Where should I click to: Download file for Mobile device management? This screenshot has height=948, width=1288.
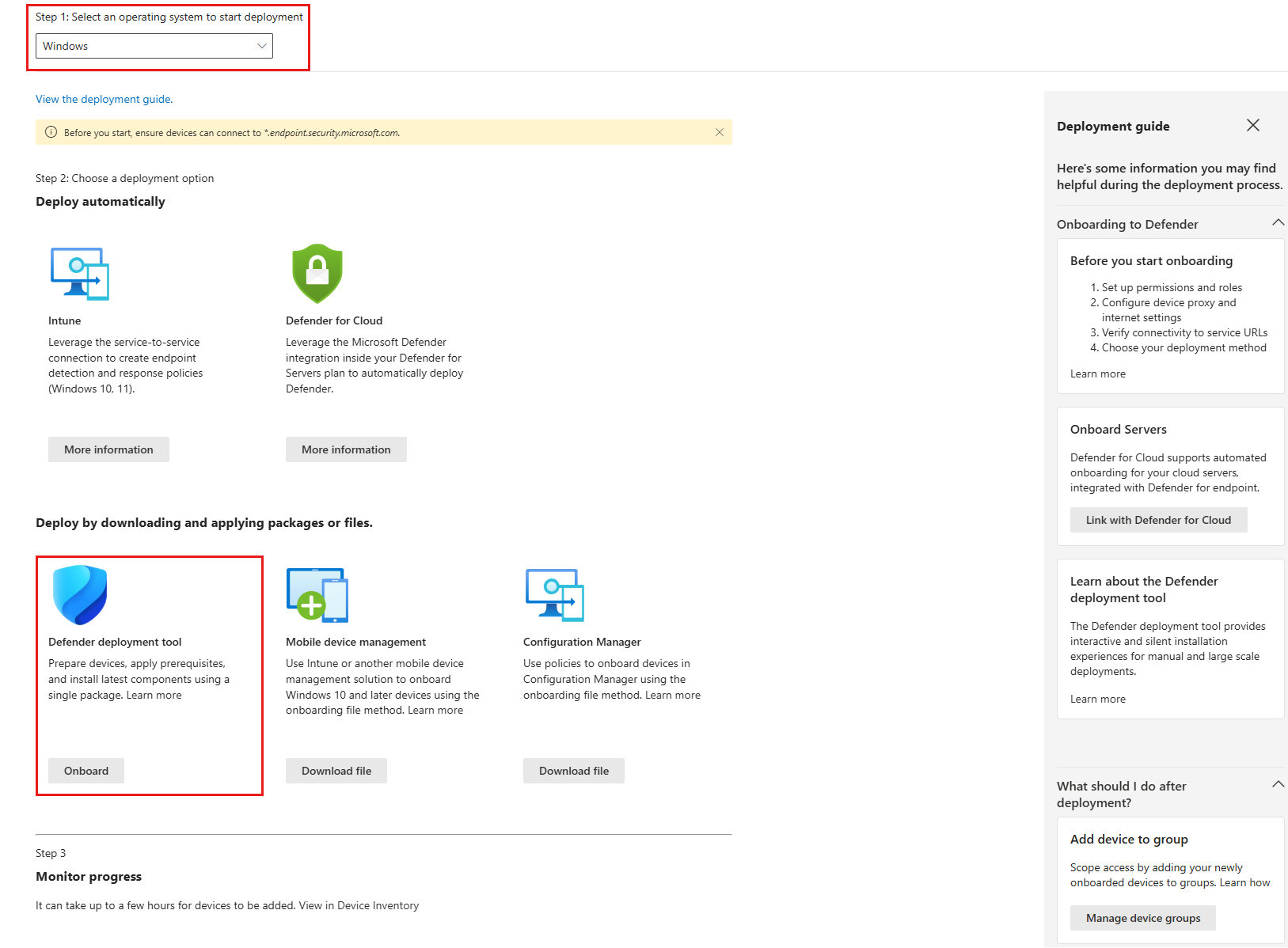pos(336,771)
